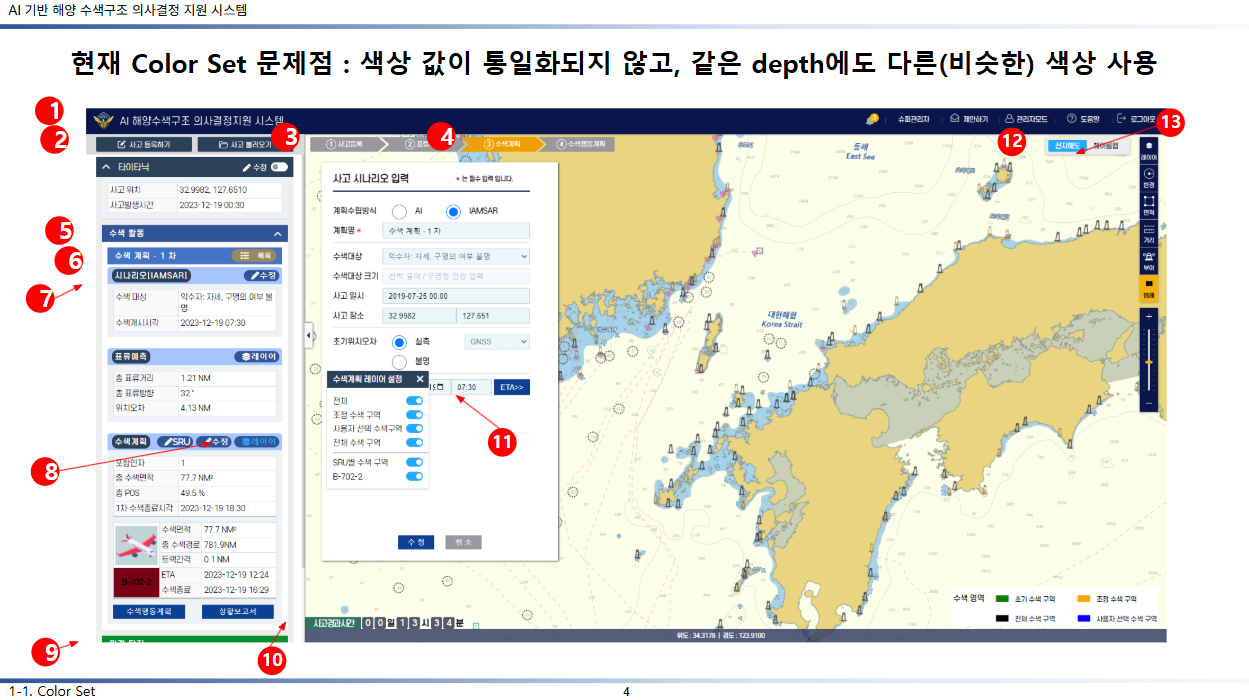1249x700 pixels.
Task: Click the ETA>> button
Action: [x=512, y=387]
